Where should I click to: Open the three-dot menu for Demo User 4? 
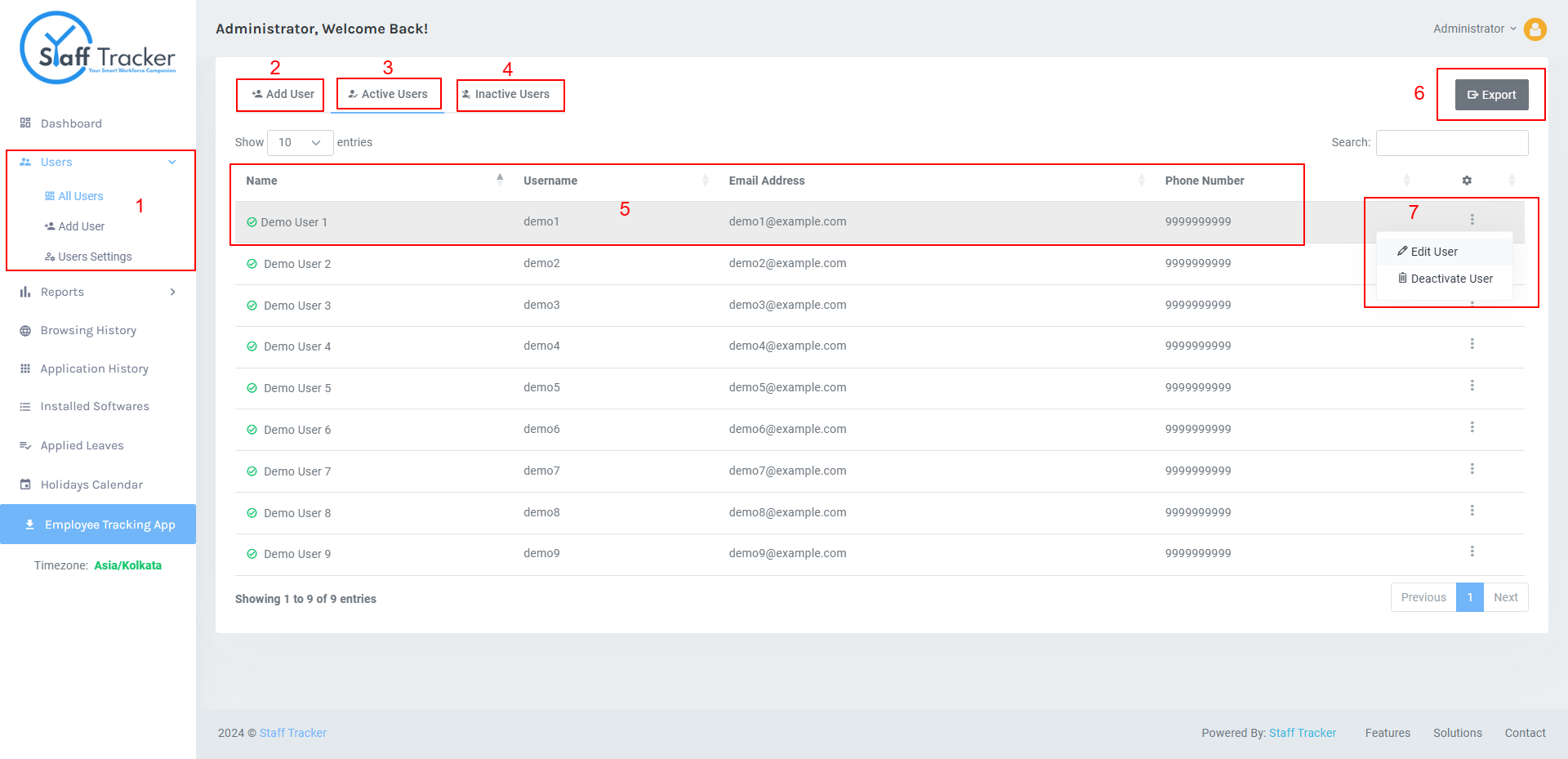[1472, 344]
